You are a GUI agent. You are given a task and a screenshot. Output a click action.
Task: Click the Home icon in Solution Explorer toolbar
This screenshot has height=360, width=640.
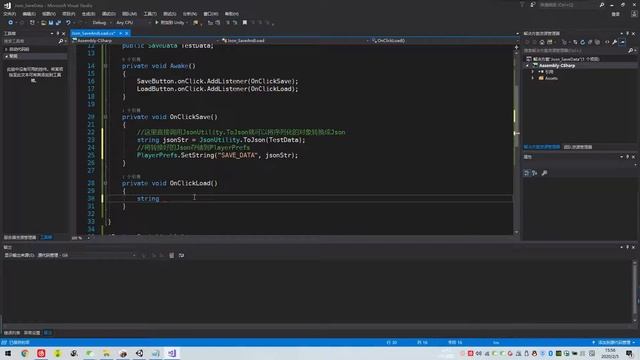coord(542,42)
